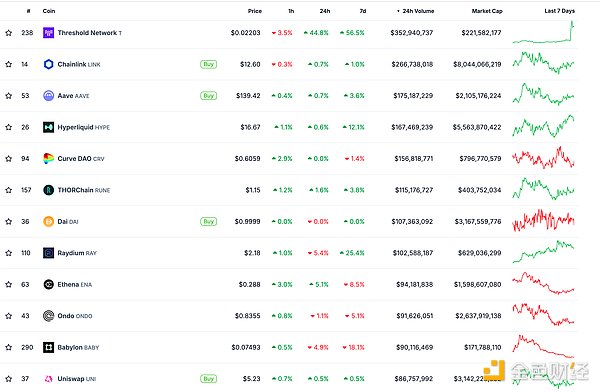Toggle favorite star for Ondo
This screenshot has width=600, height=392.
coord(8,316)
